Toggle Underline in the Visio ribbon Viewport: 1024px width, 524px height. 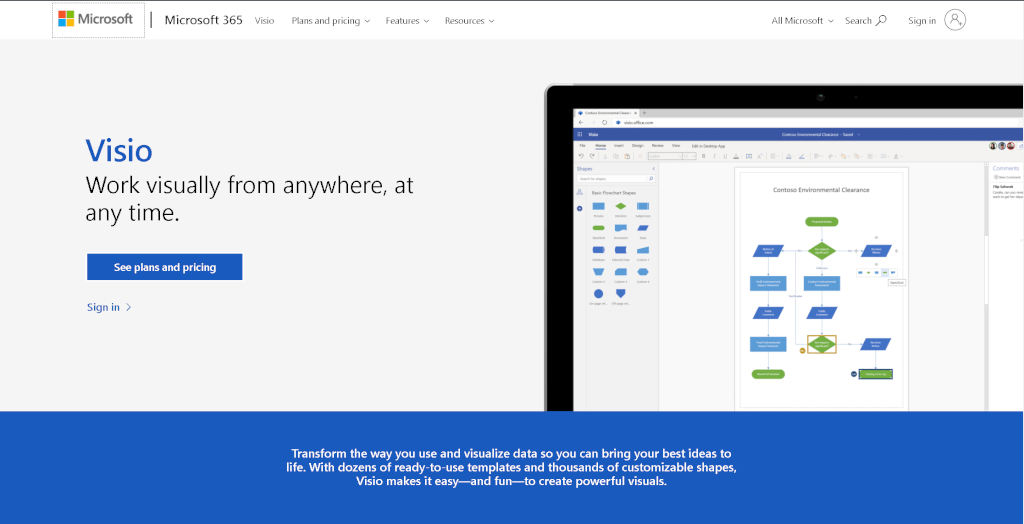tap(725, 156)
